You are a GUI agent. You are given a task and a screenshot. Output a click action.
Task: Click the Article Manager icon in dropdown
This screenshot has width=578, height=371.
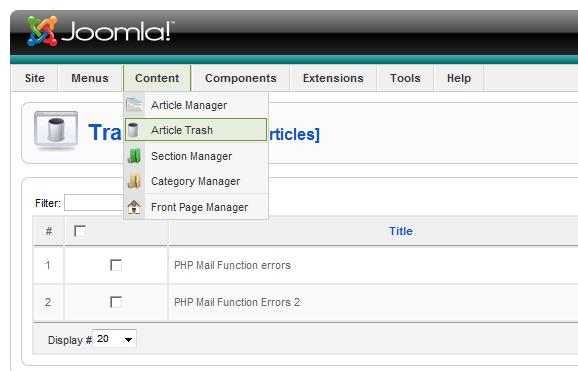[134, 105]
